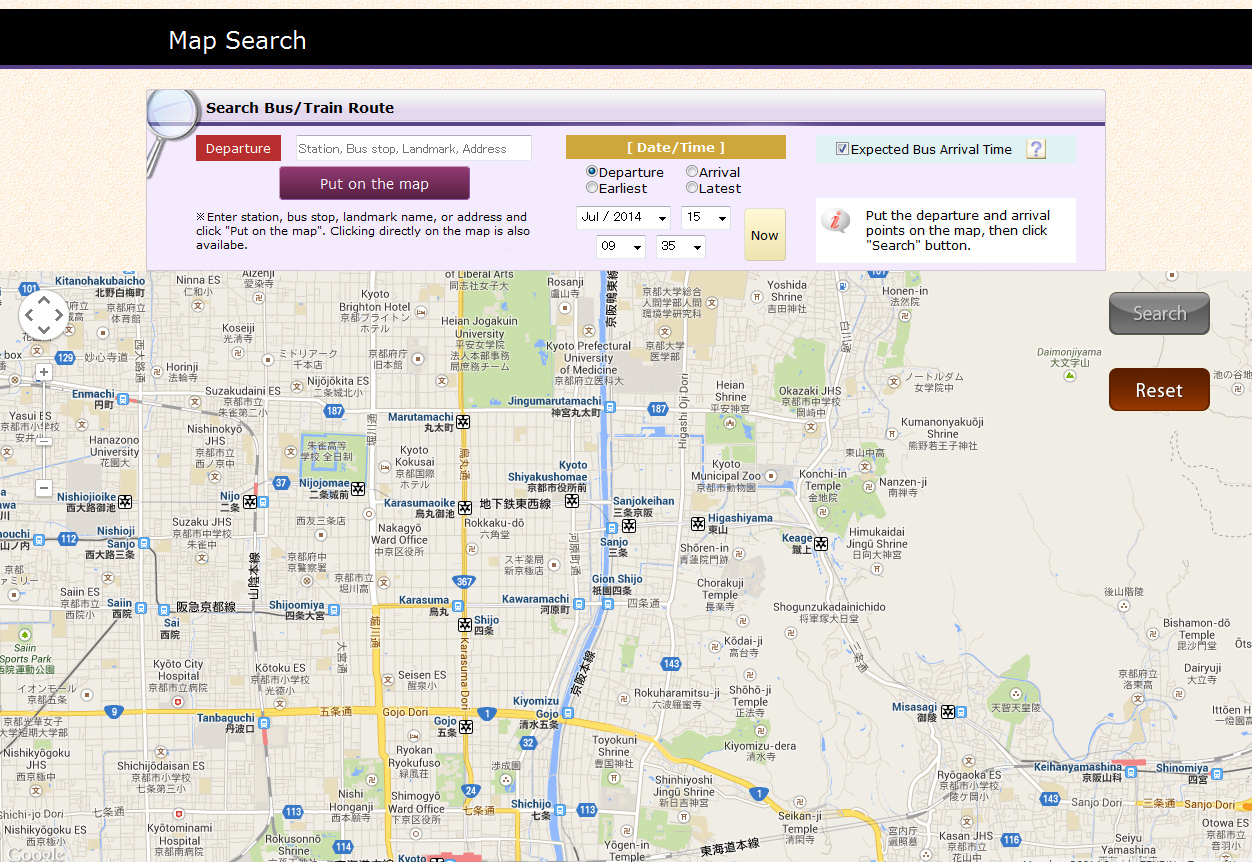Pan the map right with the arrow
The width and height of the screenshot is (1252, 862).
coord(60,315)
